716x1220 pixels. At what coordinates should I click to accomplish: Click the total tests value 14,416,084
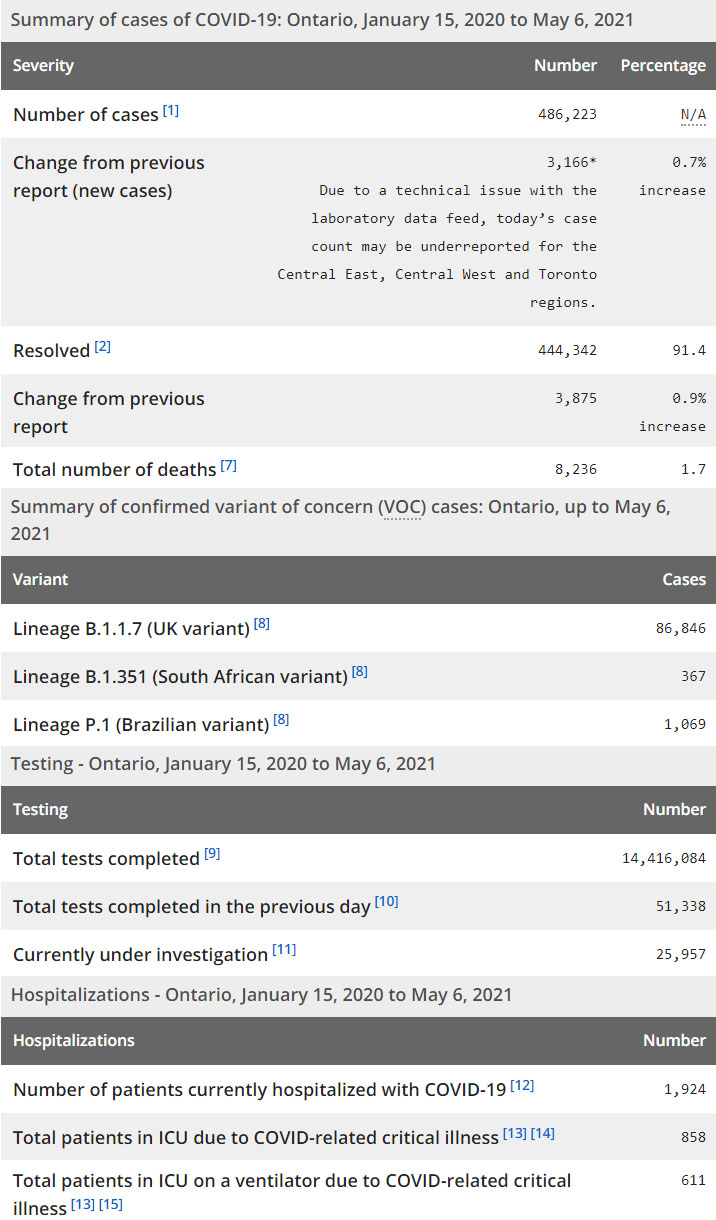663,859
